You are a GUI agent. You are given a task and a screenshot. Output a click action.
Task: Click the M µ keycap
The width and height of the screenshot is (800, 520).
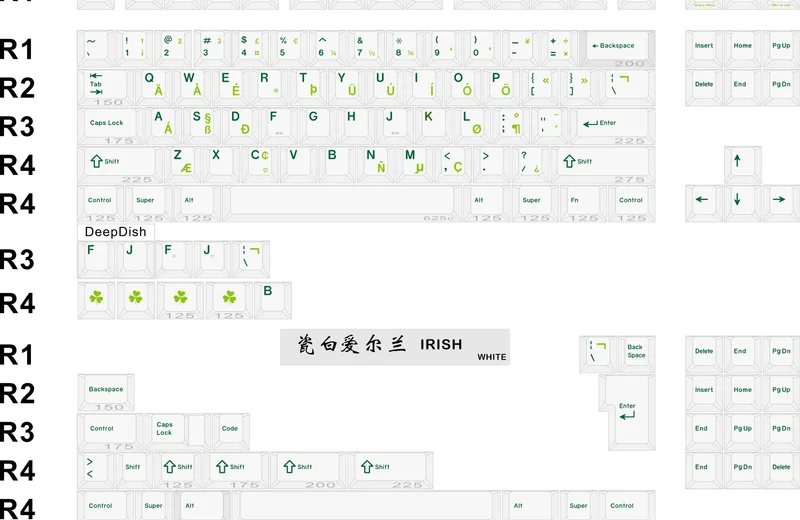[415, 165]
